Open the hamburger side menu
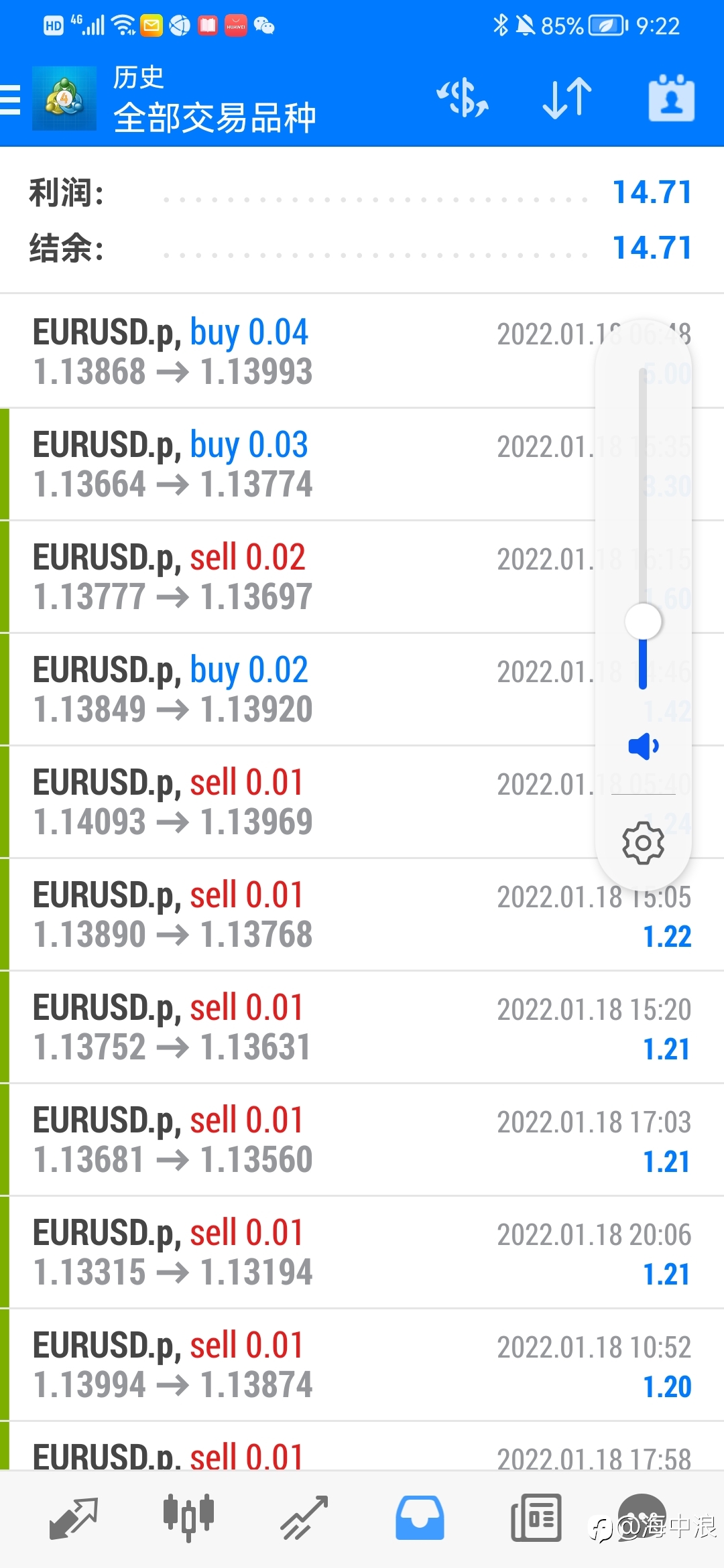 (x=10, y=99)
